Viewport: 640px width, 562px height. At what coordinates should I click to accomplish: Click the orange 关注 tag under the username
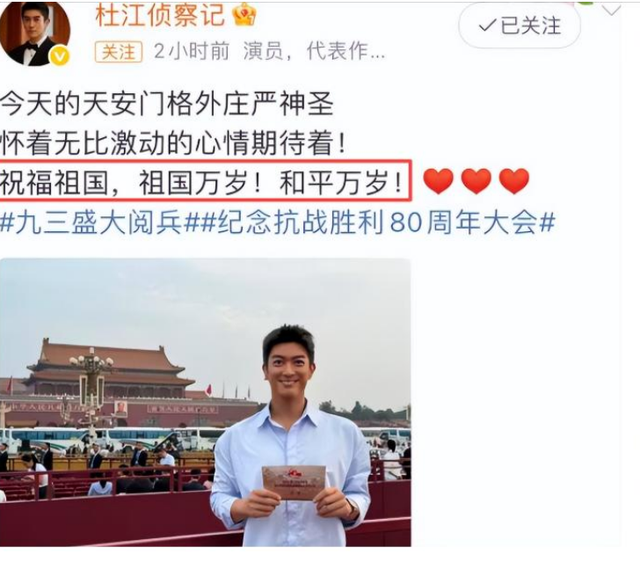pyautogui.click(x=118, y=52)
